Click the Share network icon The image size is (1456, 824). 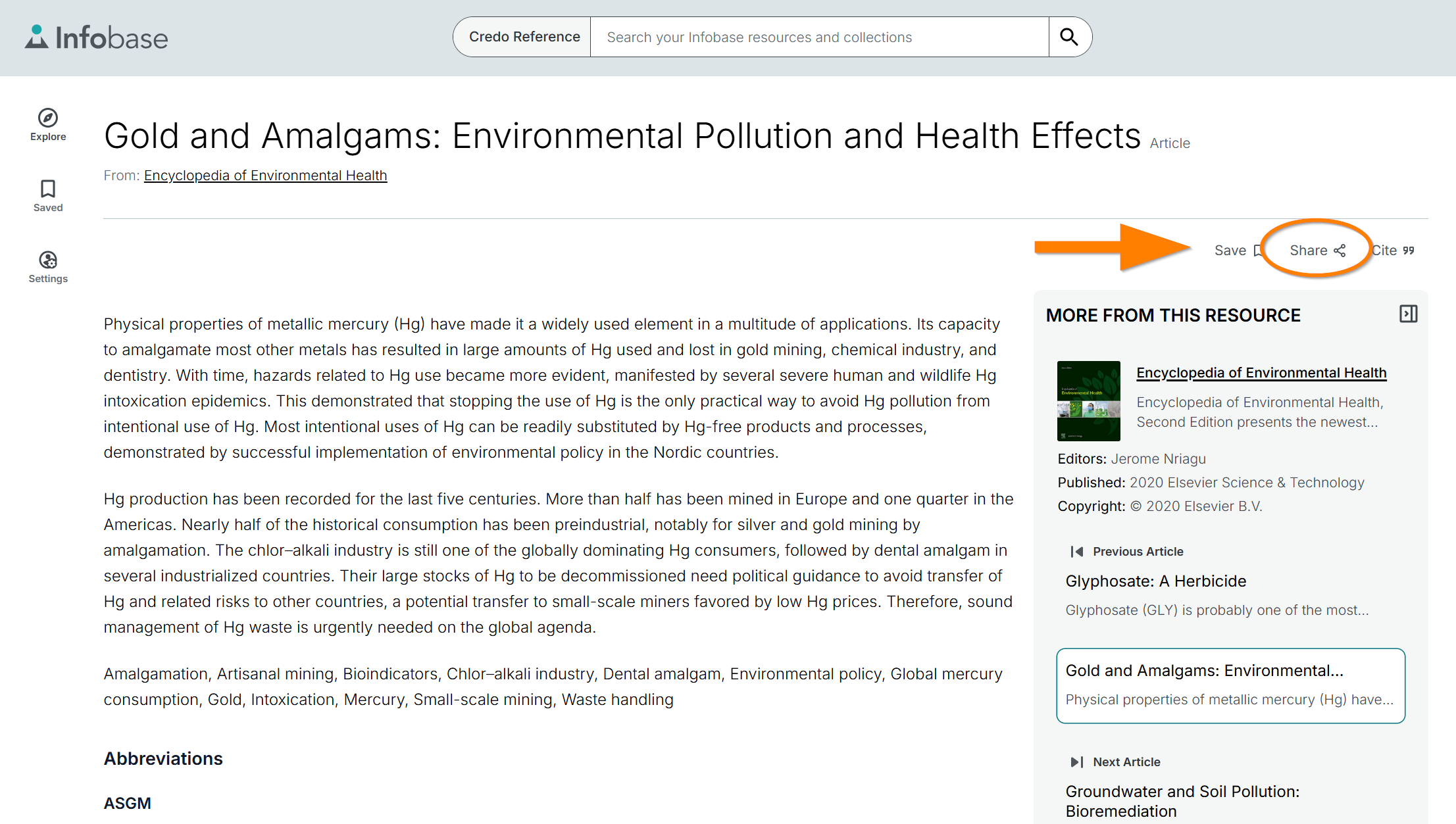click(1340, 251)
